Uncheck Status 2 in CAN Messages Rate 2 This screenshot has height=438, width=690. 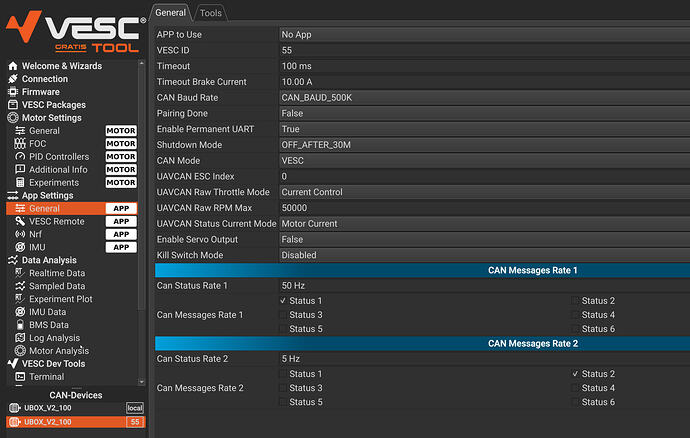575,374
